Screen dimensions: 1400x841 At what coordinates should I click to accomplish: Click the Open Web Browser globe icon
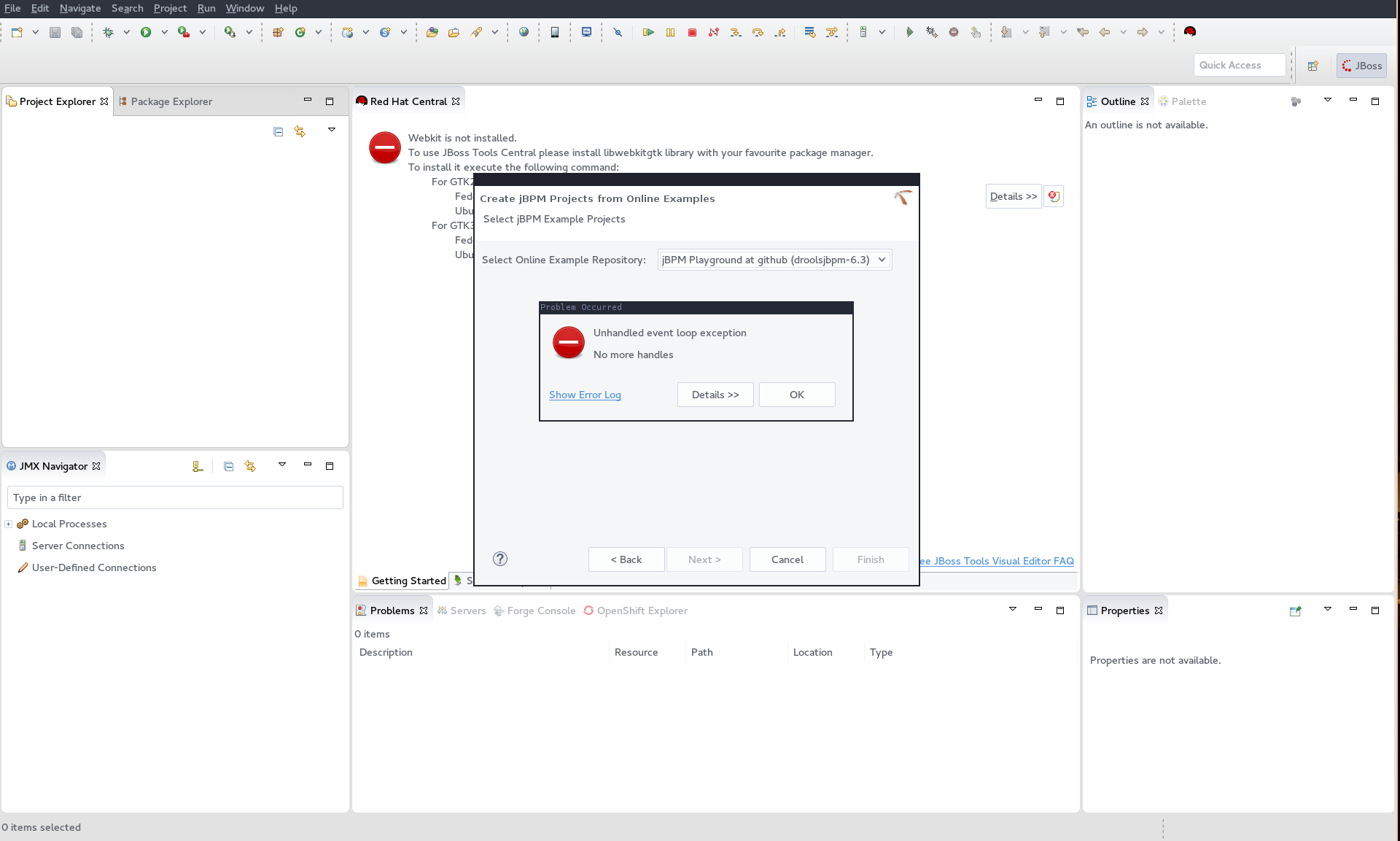tap(524, 32)
